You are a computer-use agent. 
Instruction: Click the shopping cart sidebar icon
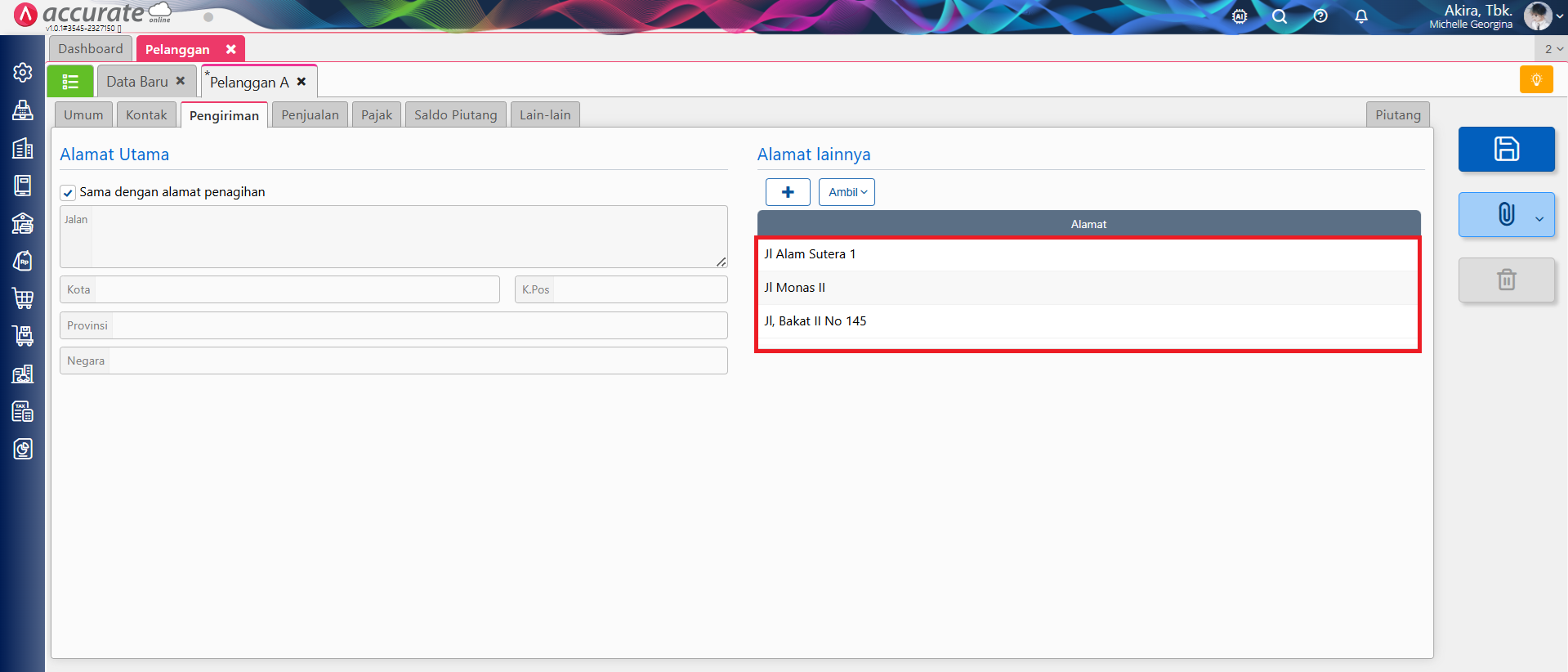point(23,298)
